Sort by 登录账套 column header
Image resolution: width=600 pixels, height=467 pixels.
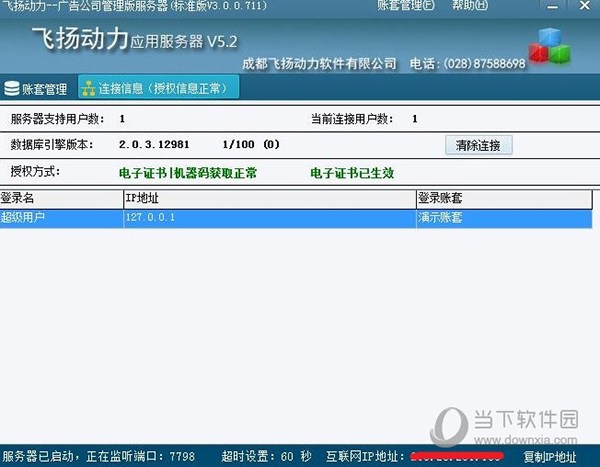click(504, 199)
